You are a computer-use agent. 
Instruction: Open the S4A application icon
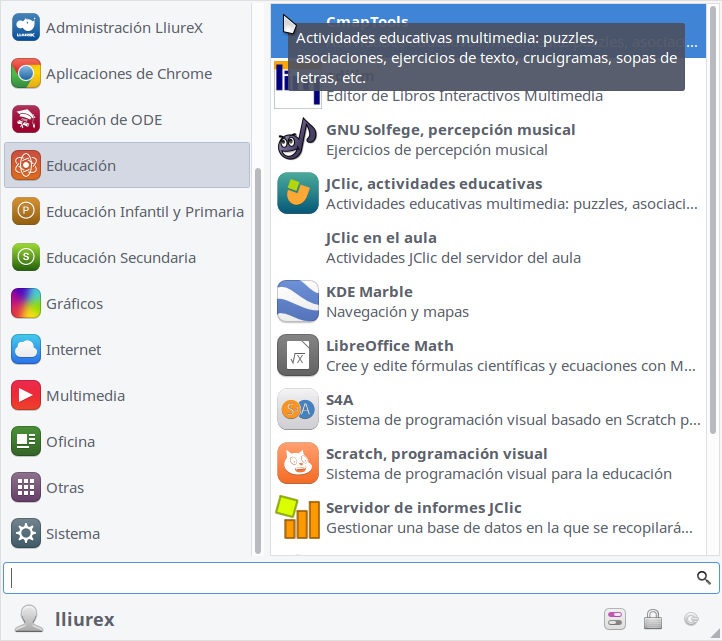298,410
